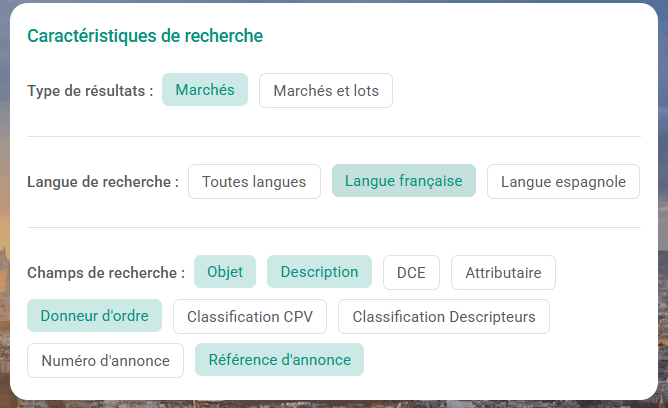Activate Classification CPV field
Image resolution: width=668 pixels, height=408 pixels.
[250, 317]
